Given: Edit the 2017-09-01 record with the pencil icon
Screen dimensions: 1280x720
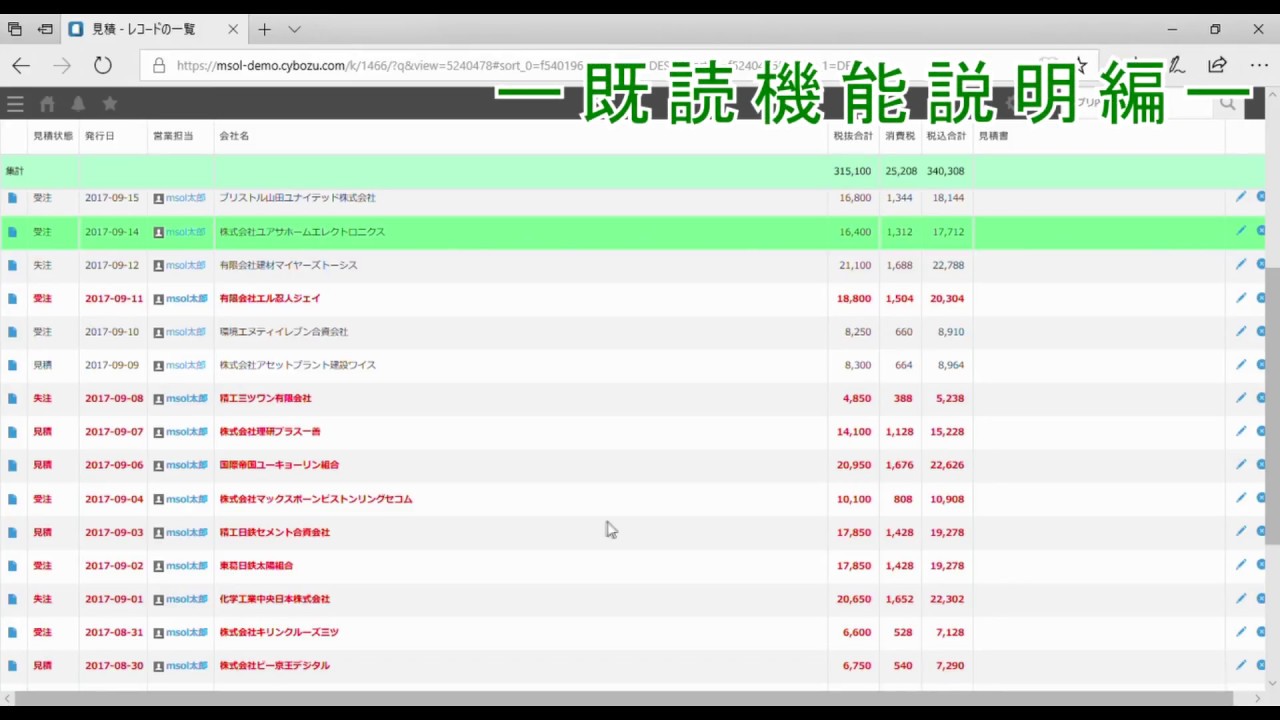Looking at the screenshot, I should [x=1241, y=598].
